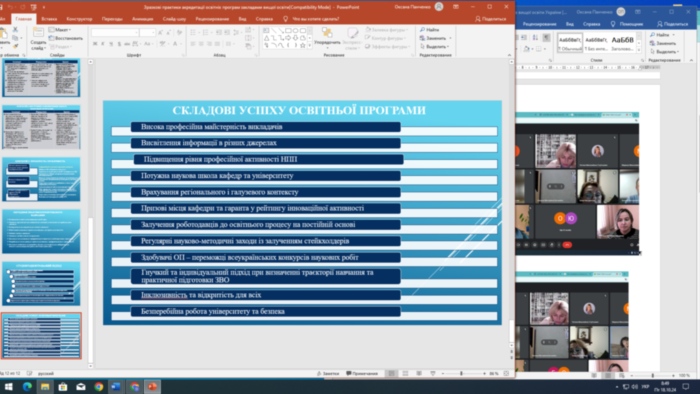The height and width of the screenshot is (394, 700).
Task: Click Примечания button in status bar
Action: (x=362, y=373)
